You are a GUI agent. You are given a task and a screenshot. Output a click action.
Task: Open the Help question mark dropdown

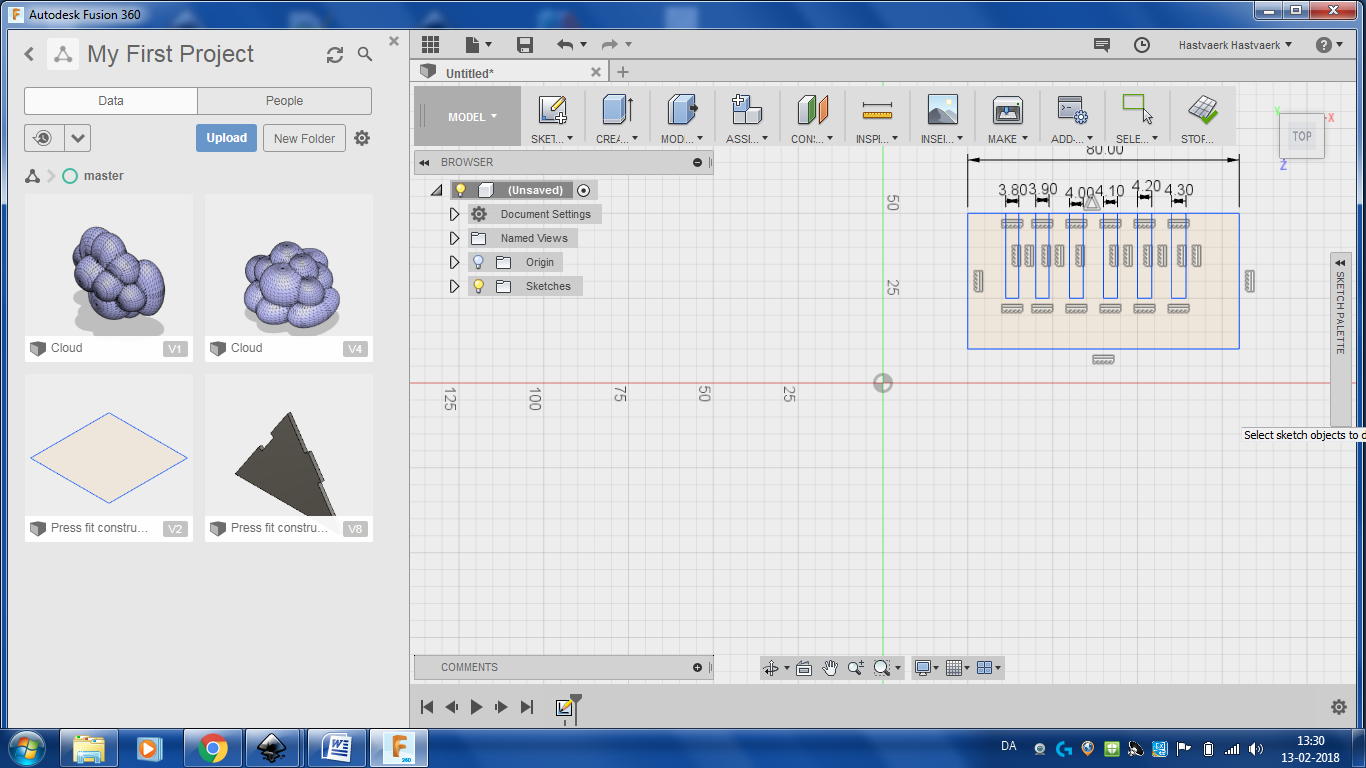click(x=1329, y=45)
